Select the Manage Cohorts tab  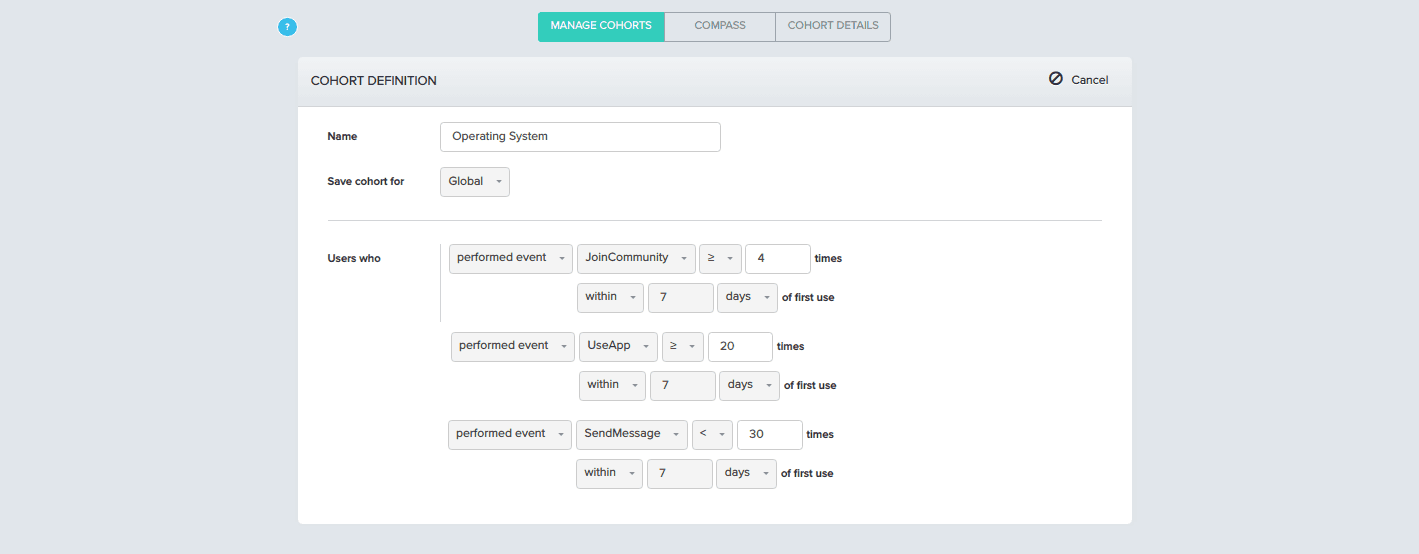click(601, 26)
